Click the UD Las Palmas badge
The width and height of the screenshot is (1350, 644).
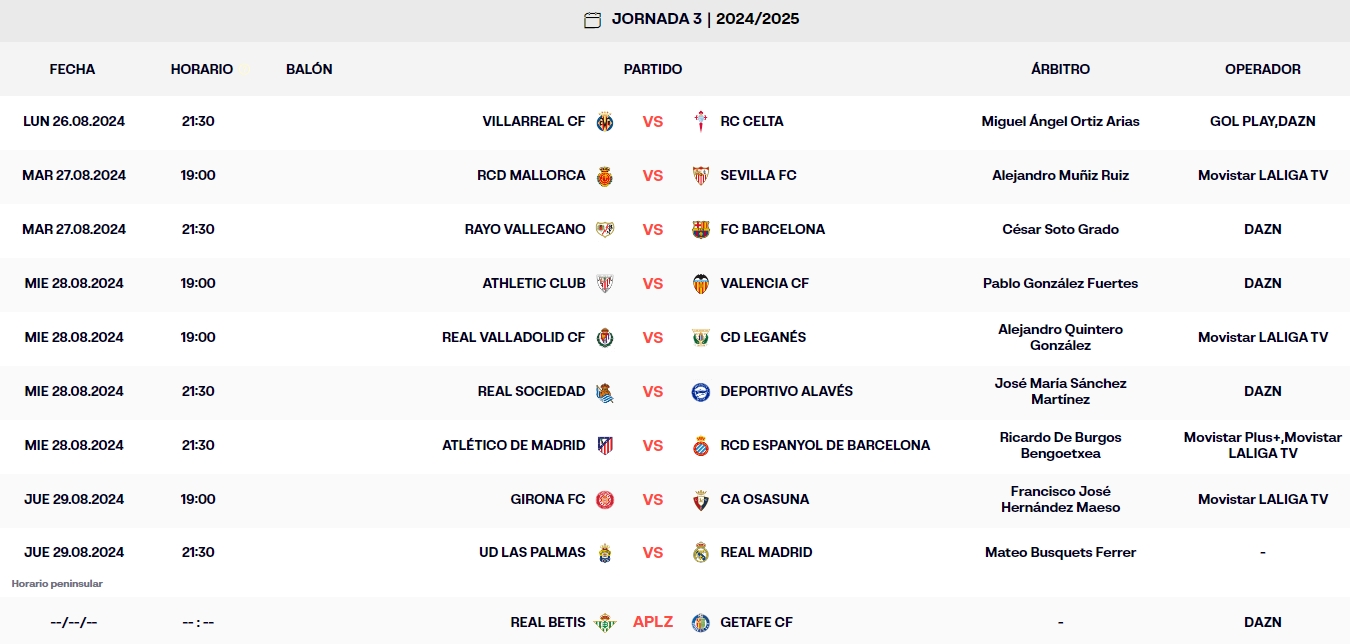coord(607,552)
